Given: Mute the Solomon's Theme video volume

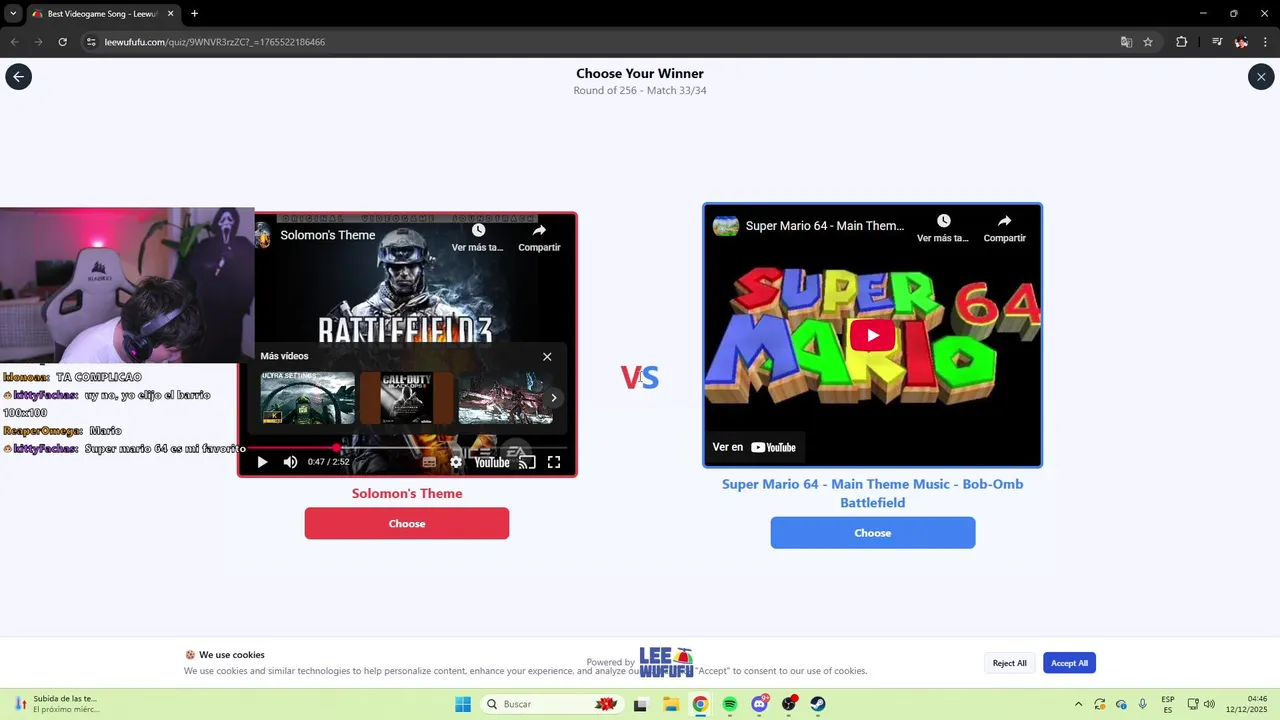Looking at the screenshot, I should click(x=290, y=462).
